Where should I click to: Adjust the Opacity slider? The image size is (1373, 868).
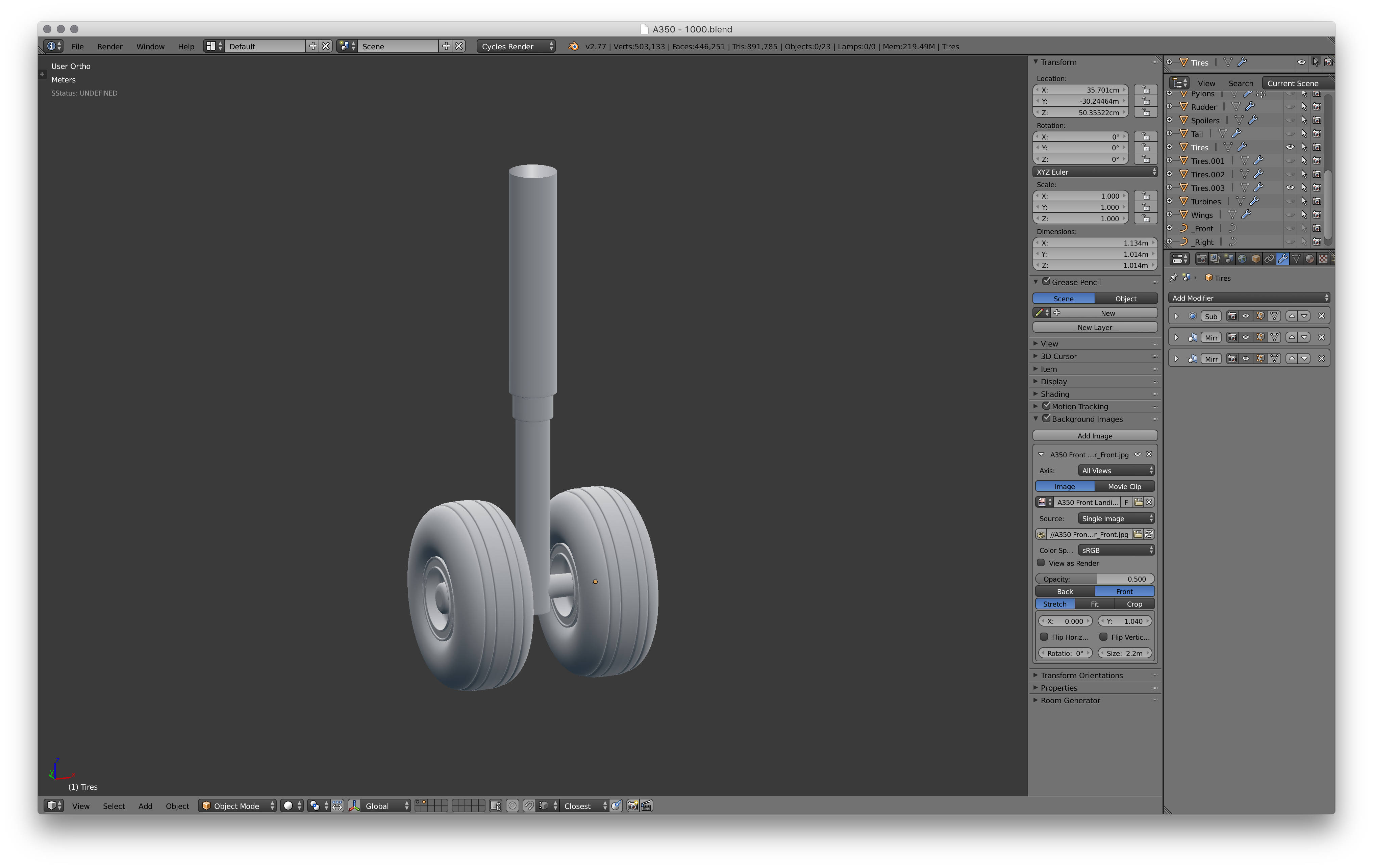1095,579
